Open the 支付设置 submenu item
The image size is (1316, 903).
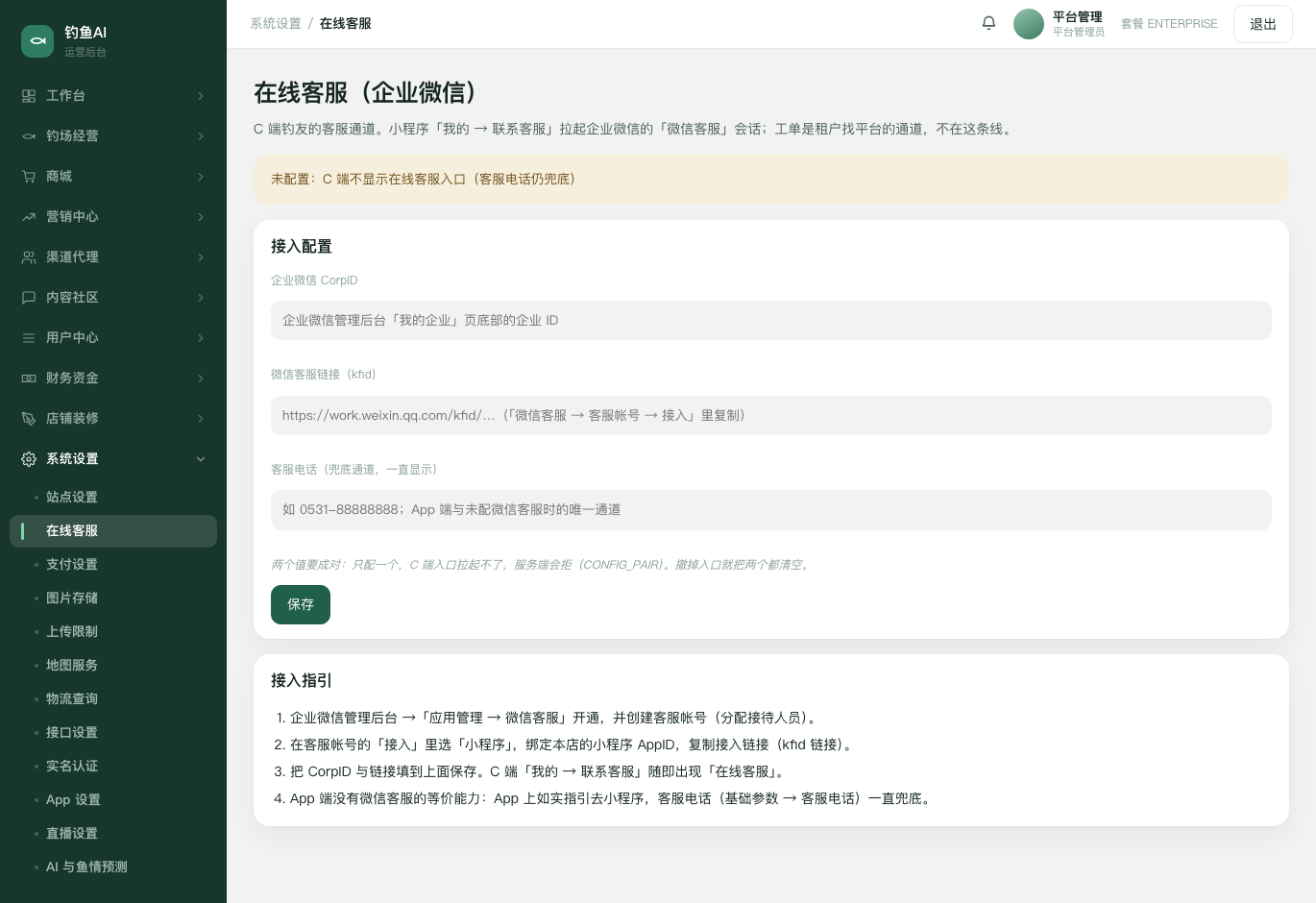[113, 565]
